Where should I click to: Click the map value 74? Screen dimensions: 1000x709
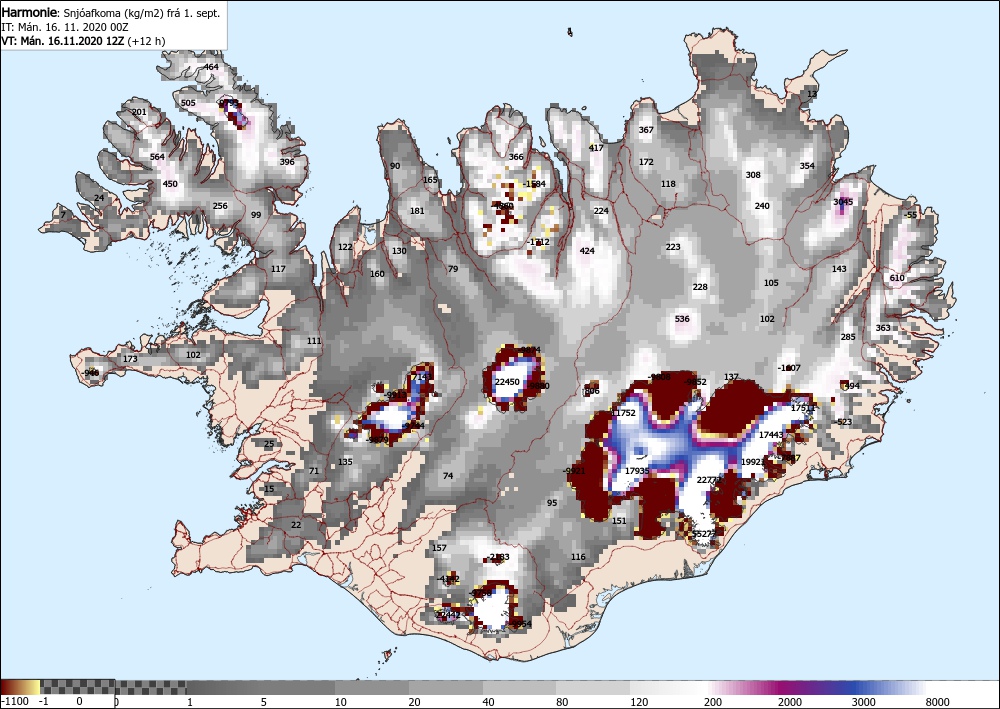448,476
